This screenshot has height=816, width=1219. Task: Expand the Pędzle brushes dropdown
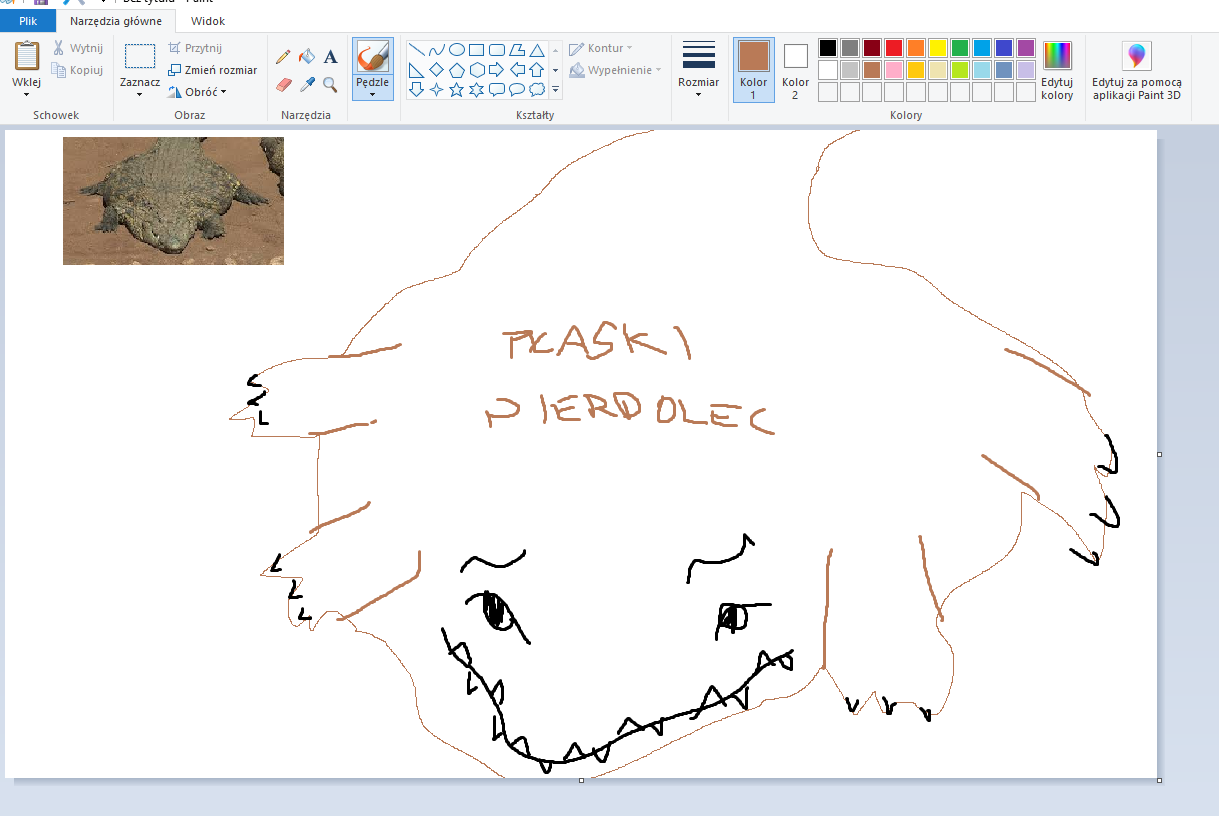(372, 93)
